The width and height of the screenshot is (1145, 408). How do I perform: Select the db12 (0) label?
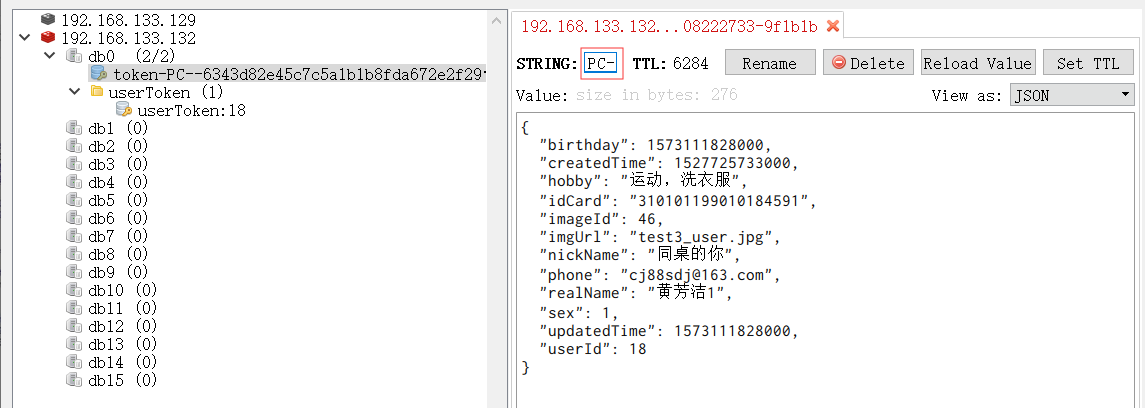pyautogui.click(x=123, y=326)
